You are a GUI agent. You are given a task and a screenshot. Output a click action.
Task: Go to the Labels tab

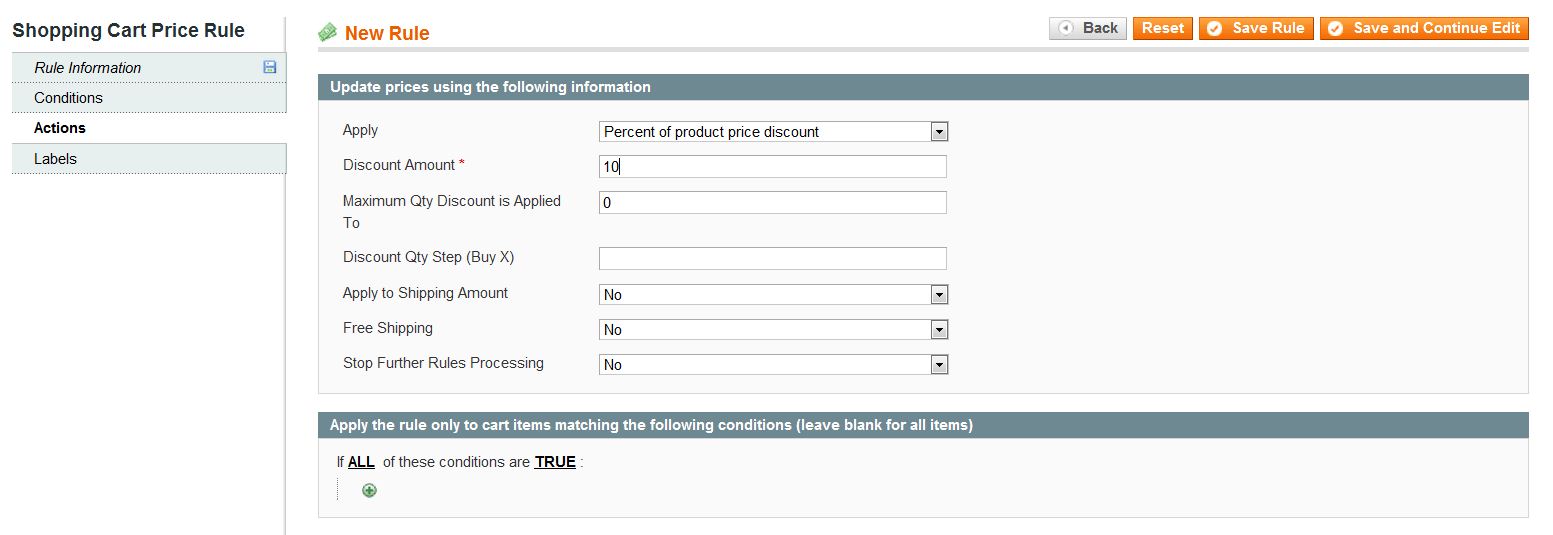55,159
